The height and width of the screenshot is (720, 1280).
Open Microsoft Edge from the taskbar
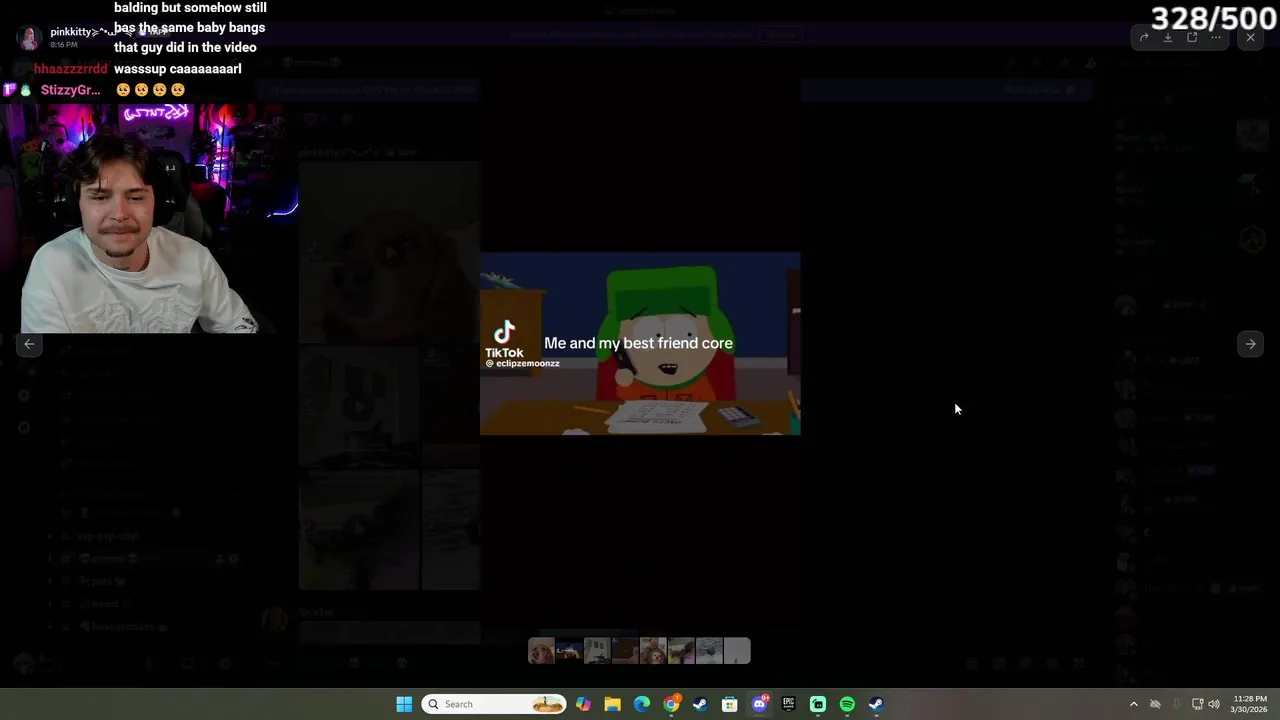point(642,704)
